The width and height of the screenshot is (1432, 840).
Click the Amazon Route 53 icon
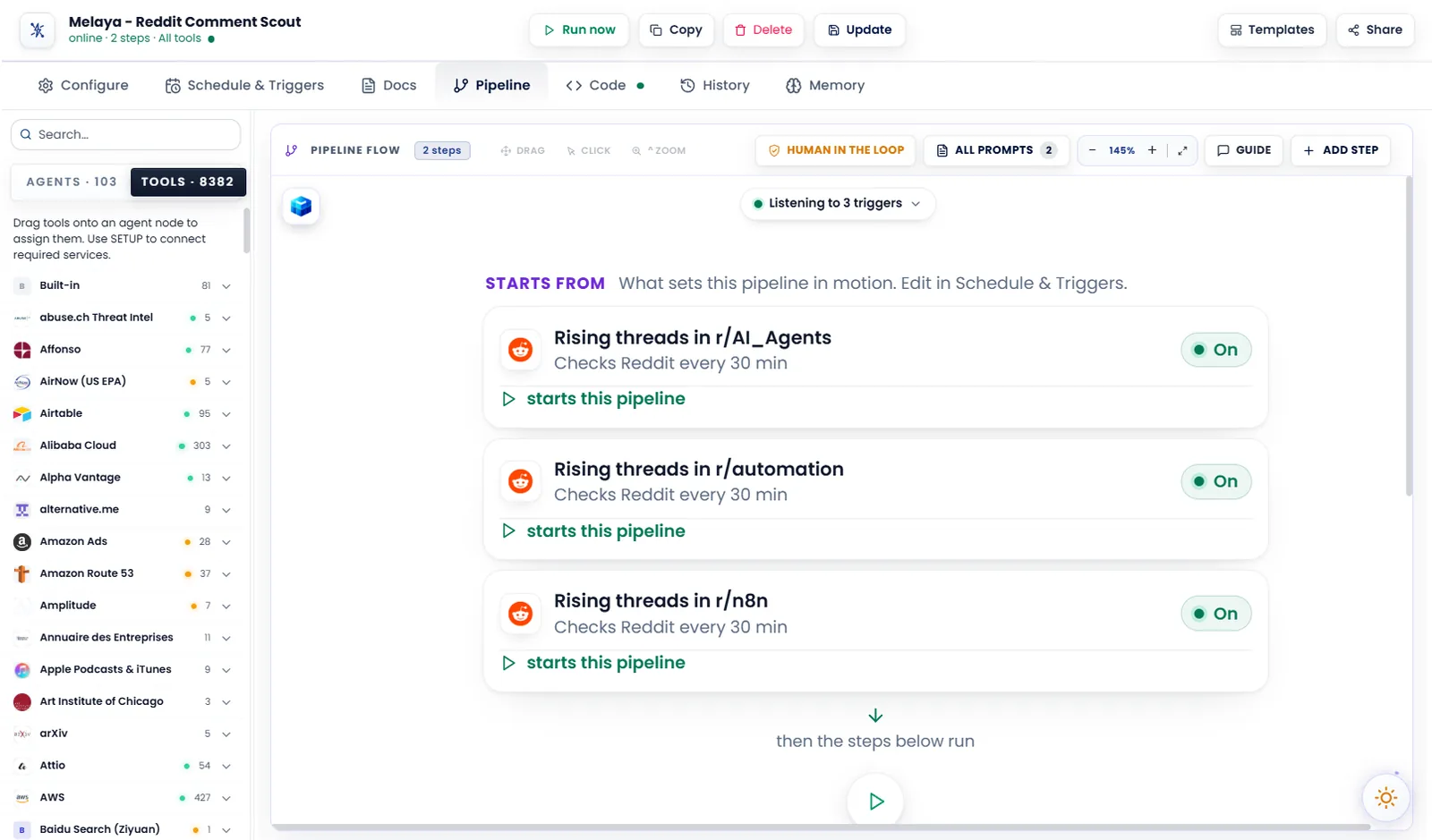(22, 573)
